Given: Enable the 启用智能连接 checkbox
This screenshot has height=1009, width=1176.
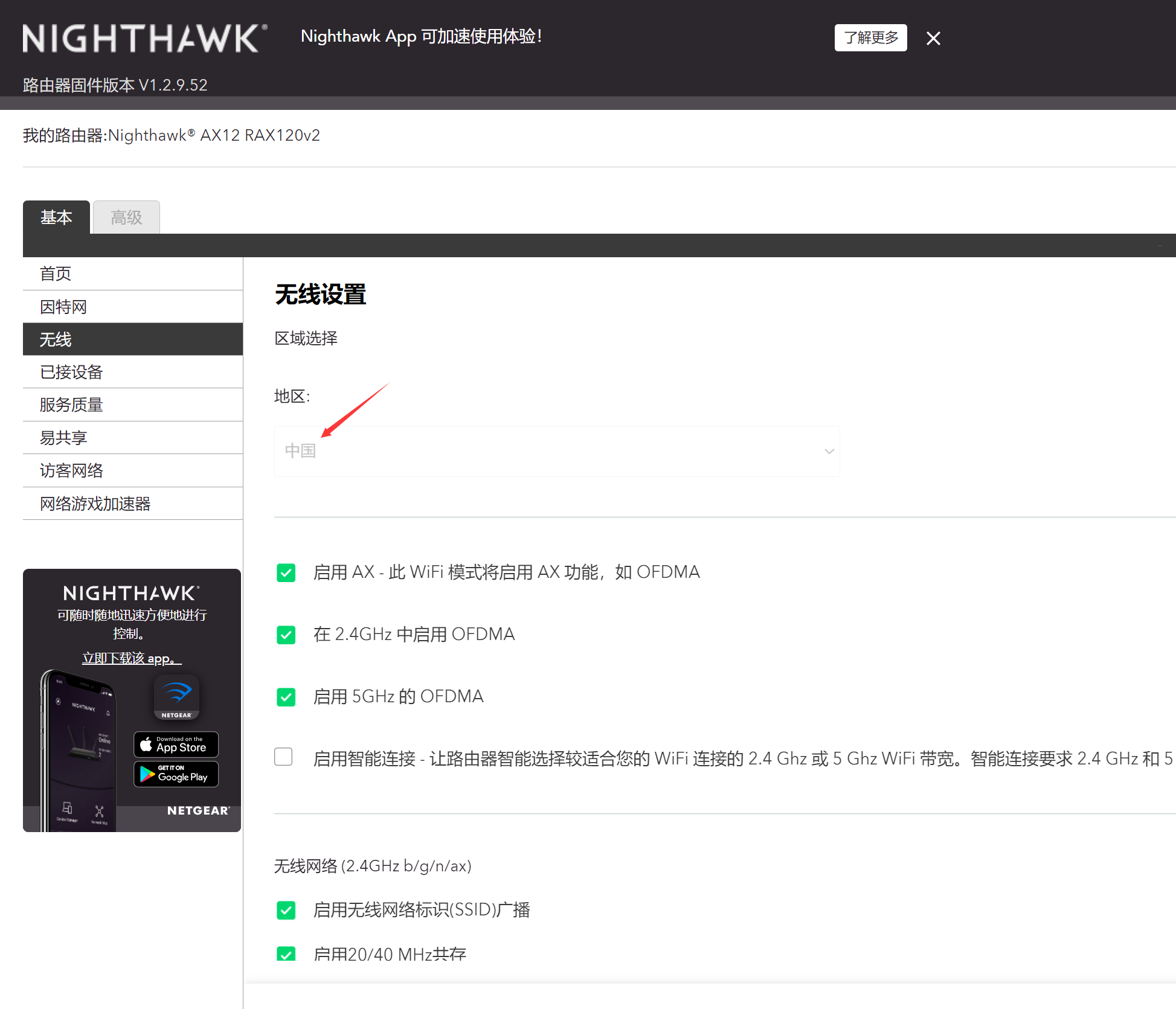Looking at the screenshot, I should (x=283, y=757).
